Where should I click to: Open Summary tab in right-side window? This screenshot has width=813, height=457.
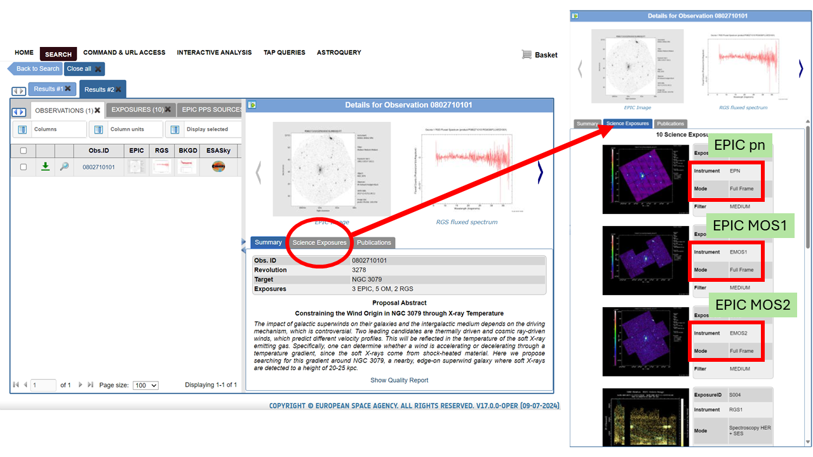tap(587, 123)
